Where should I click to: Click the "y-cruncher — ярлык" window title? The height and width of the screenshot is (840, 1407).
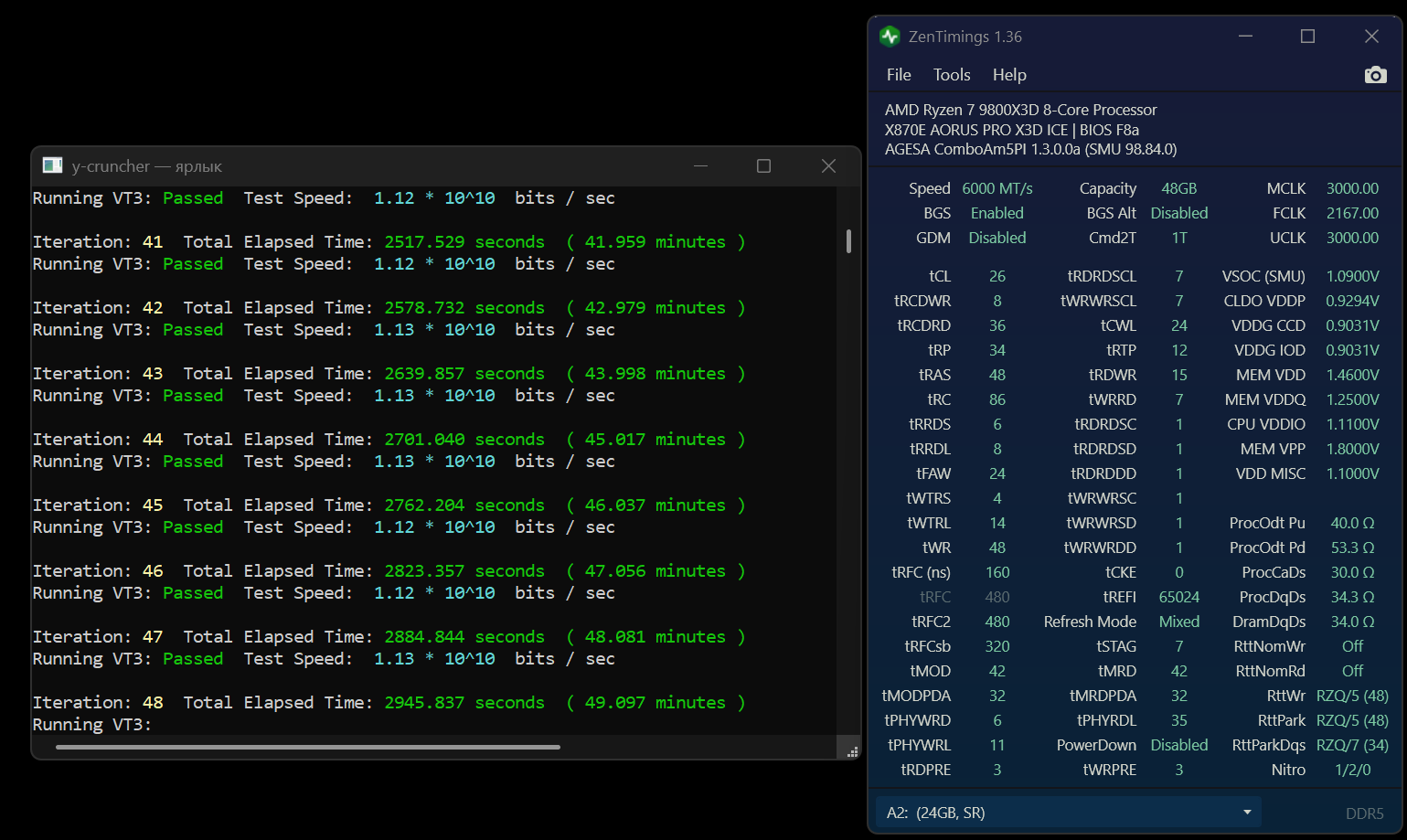coord(147,166)
